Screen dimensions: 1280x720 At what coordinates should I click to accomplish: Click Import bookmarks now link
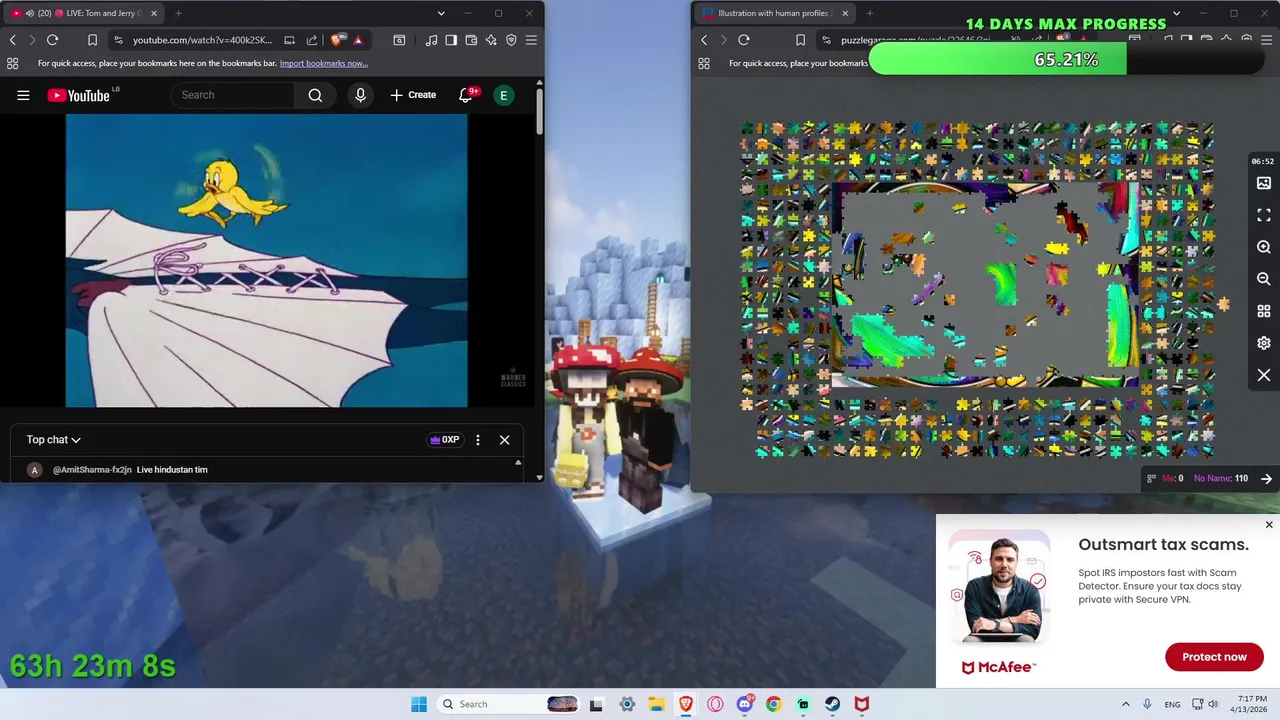point(324,63)
